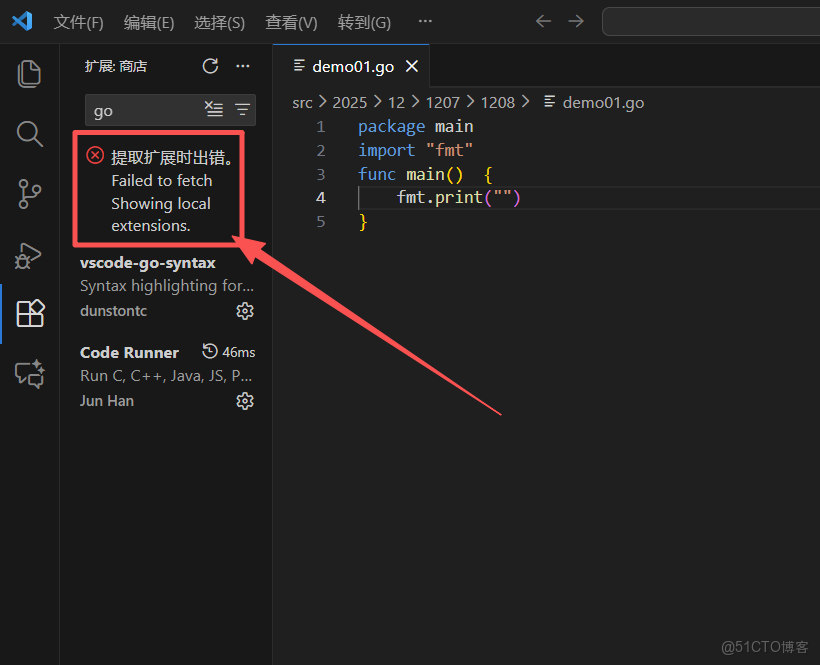This screenshot has width=820, height=665.
Task: Open settings gear for Code Runner extension
Action: click(x=245, y=401)
